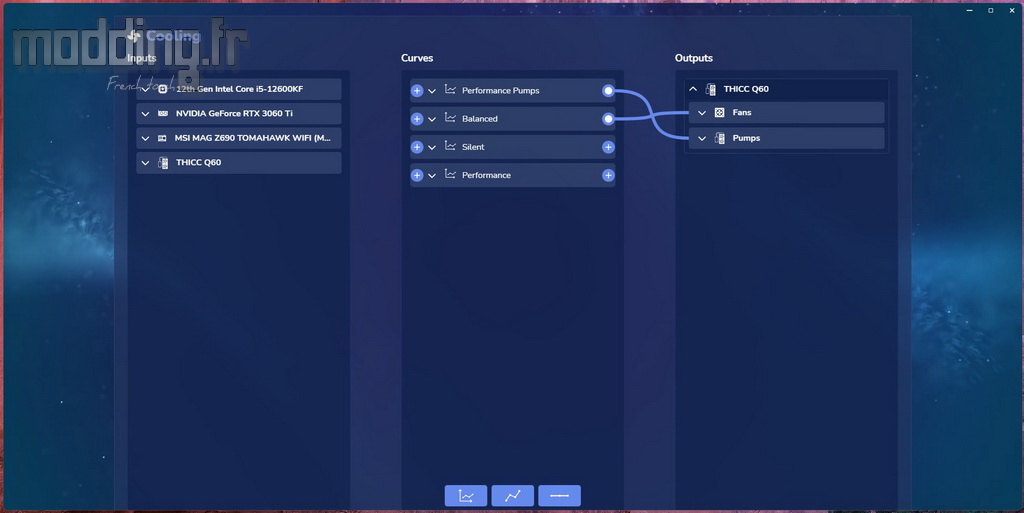Expand the Balanced curve chevron
The image size is (1024, 513).
[x=432, y=119]
